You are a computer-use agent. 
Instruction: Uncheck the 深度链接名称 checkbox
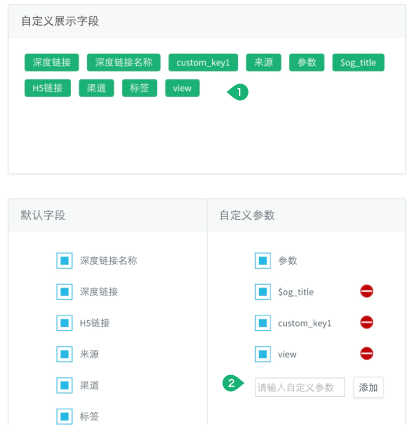point(64,260)
